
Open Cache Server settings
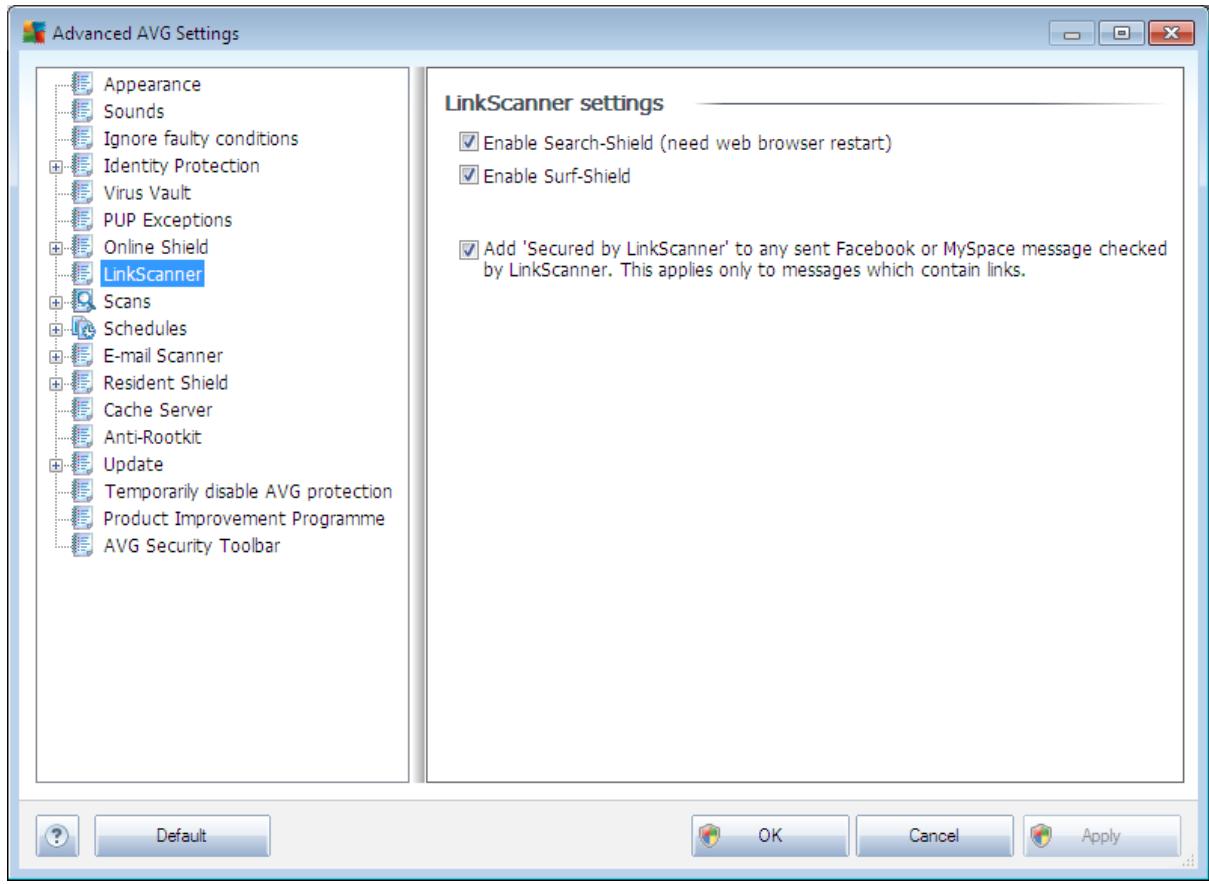coord(158,409)
